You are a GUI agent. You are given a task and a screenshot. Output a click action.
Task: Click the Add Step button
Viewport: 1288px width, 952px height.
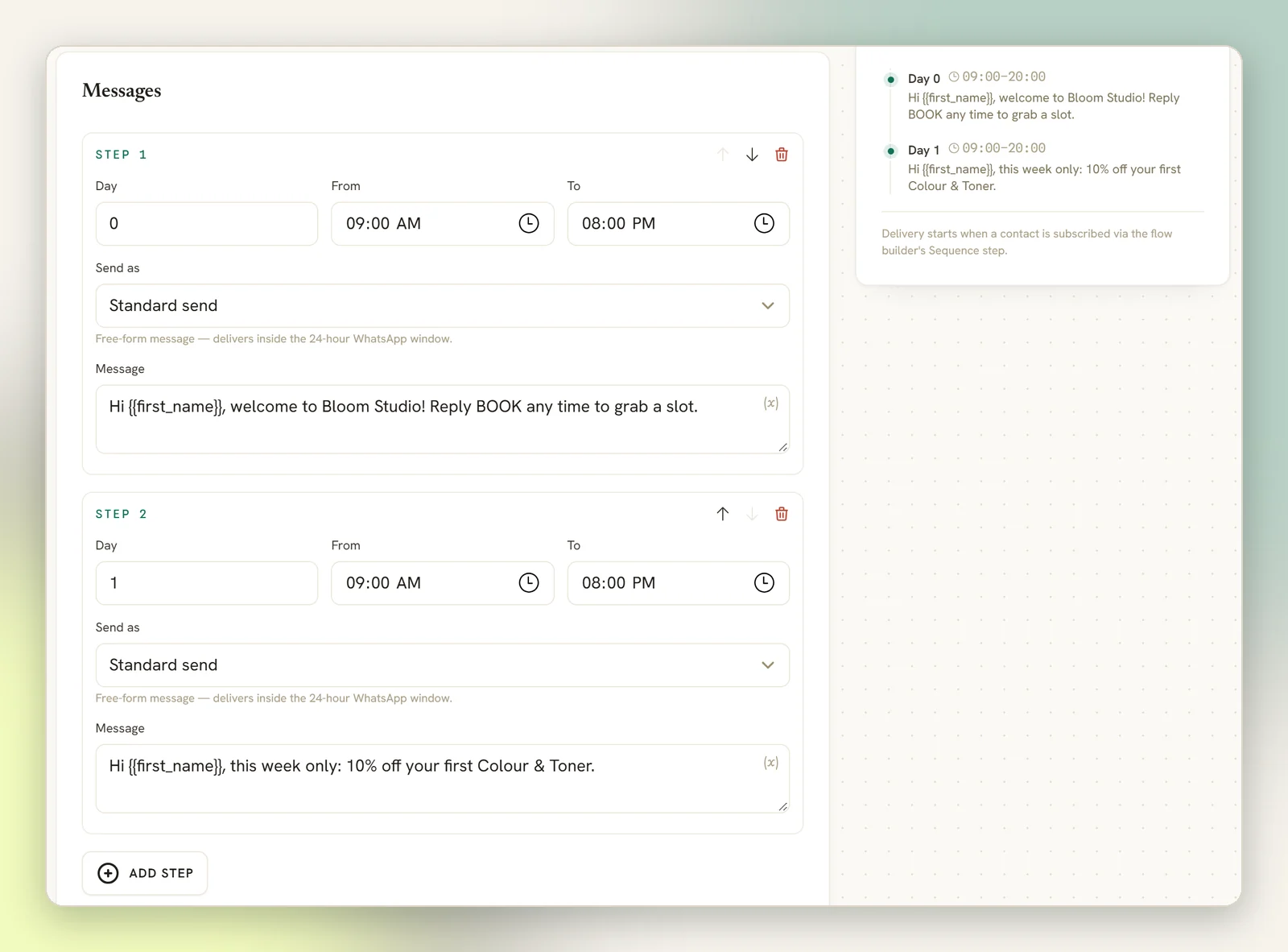(145, 873)
